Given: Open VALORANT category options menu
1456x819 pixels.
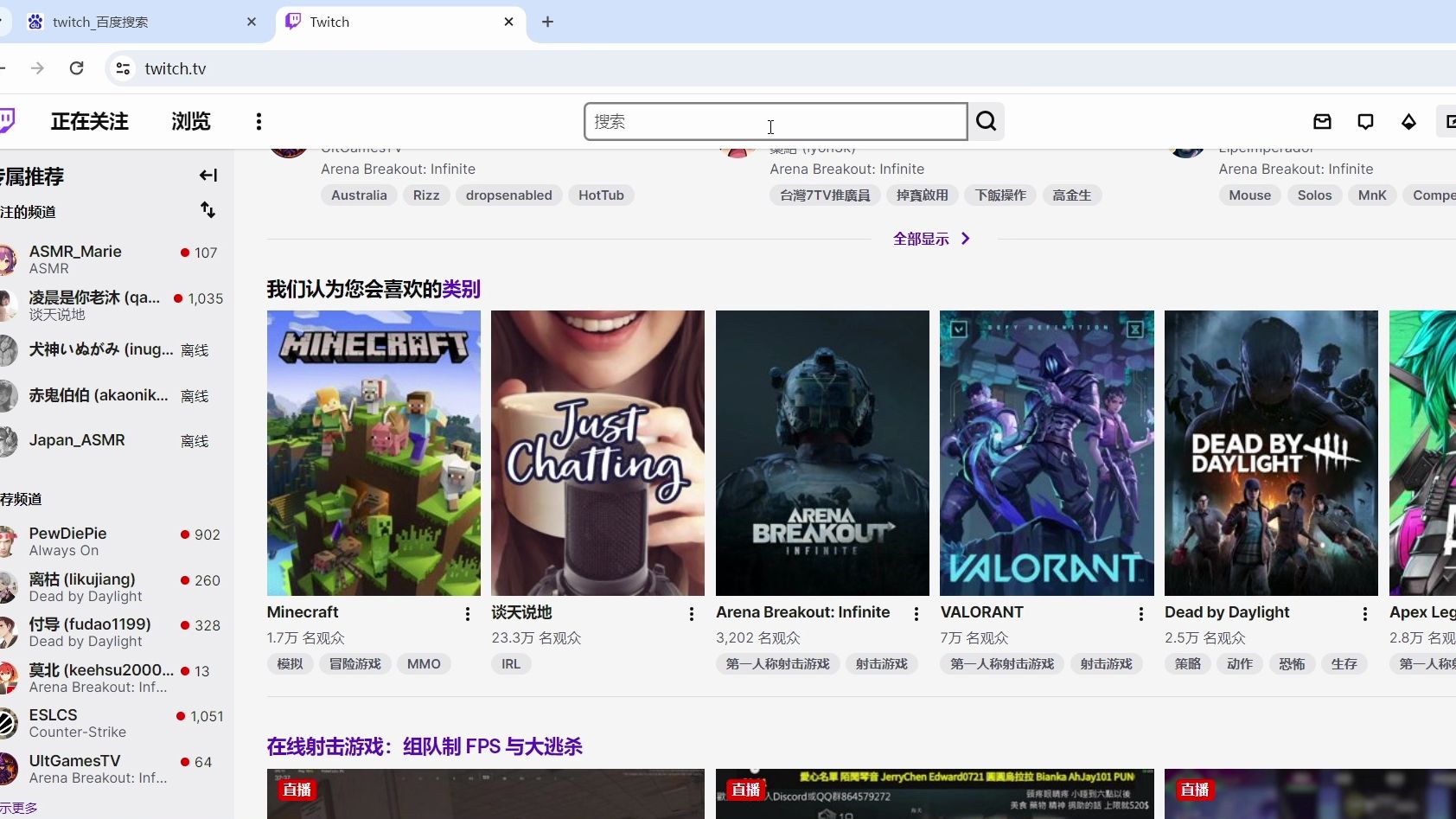Looking at the screenshot, I should click(x=1141, y=613).
